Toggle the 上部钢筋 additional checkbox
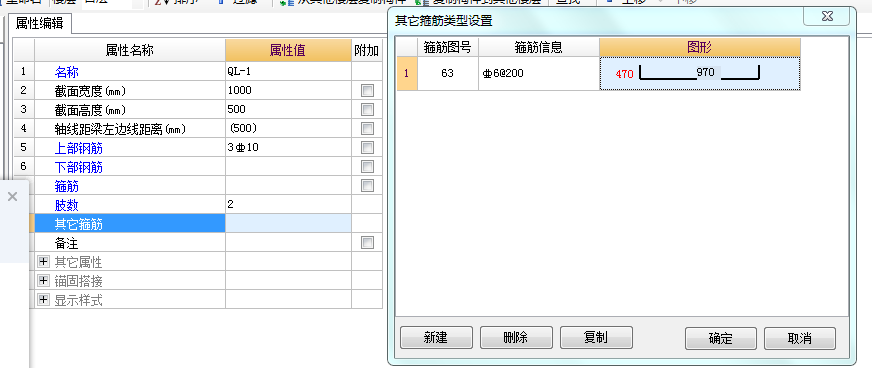 [367, 148]
